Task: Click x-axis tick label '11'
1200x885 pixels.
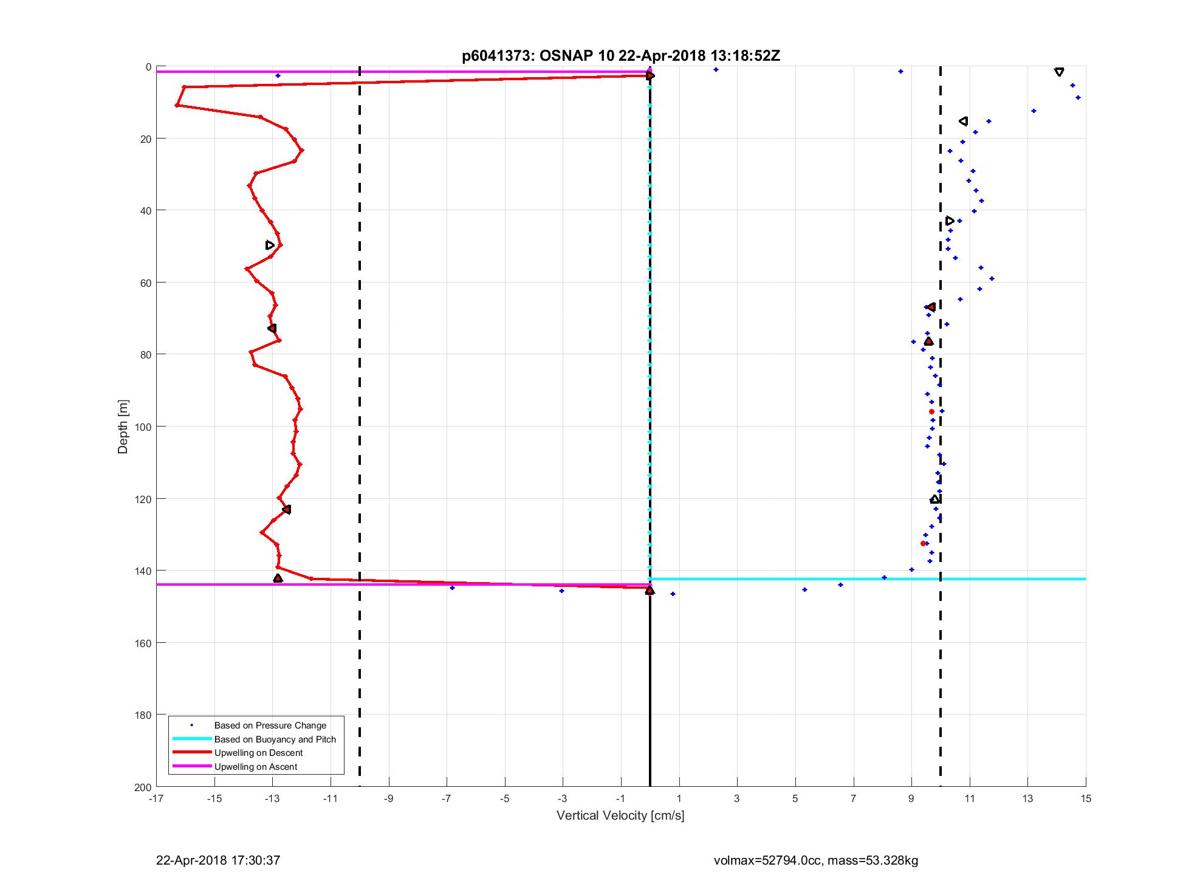Action: [969, 798]
